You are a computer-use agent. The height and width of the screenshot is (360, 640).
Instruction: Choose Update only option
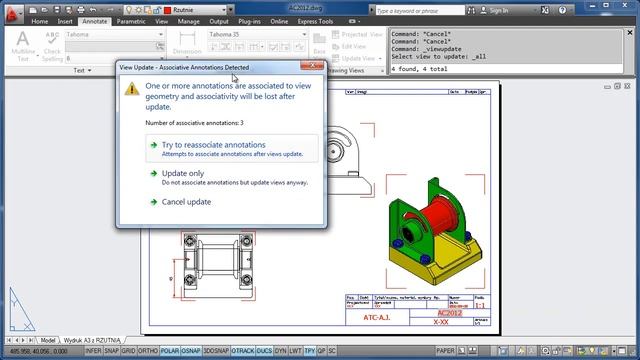[232, 177]
